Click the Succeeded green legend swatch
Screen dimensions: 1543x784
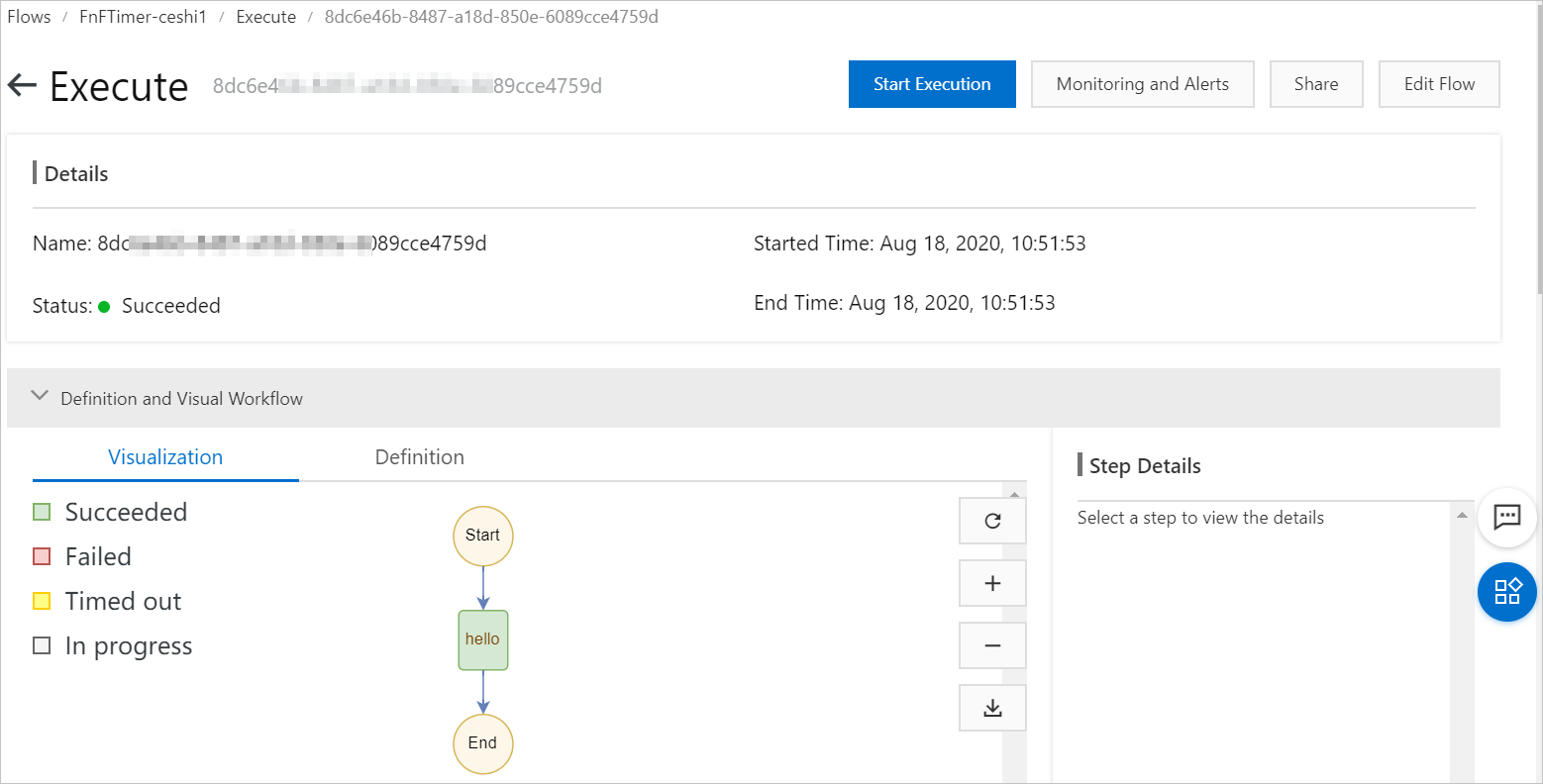[42, 512]
